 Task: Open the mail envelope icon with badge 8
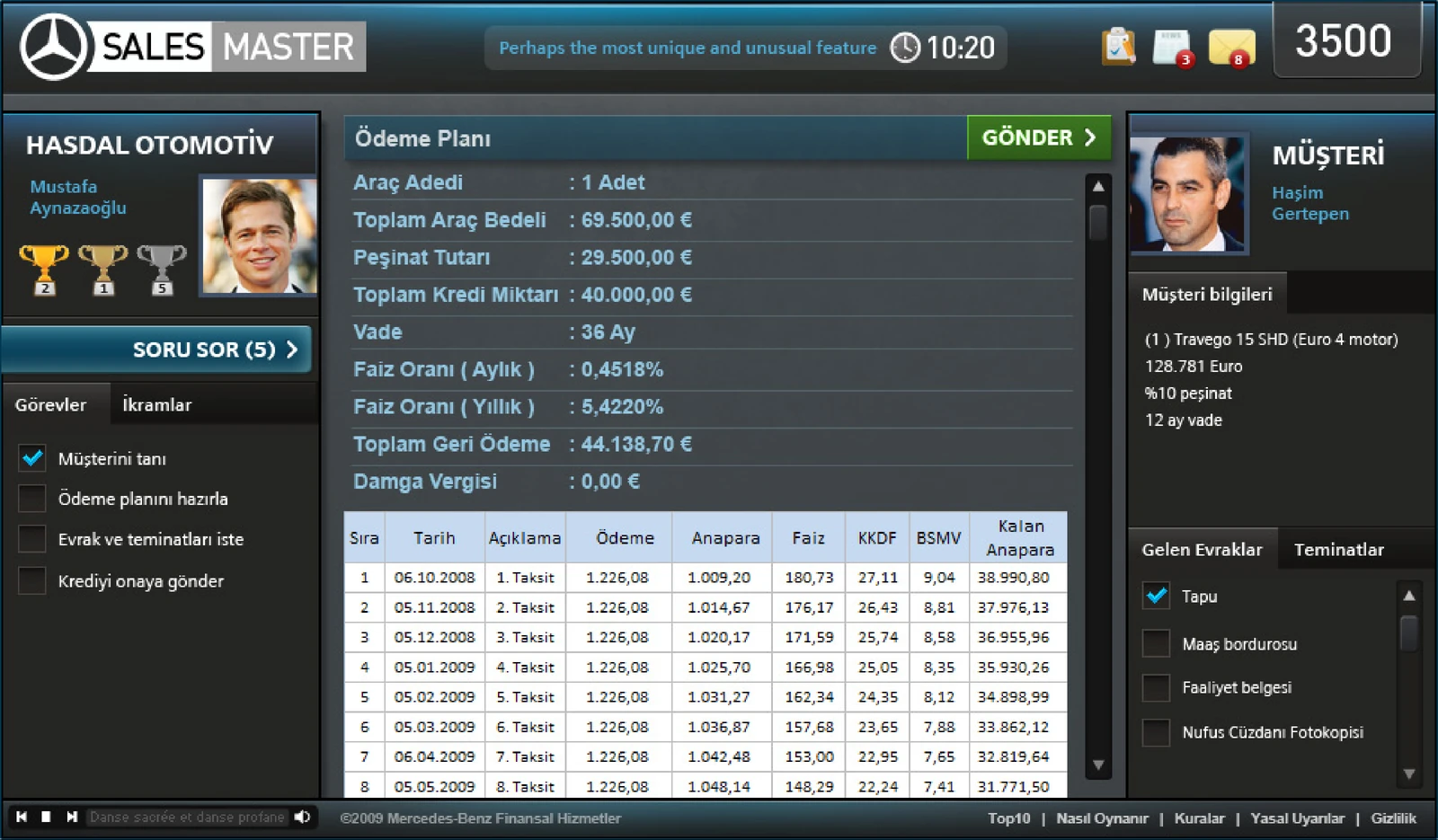(x=1231, y=49)
